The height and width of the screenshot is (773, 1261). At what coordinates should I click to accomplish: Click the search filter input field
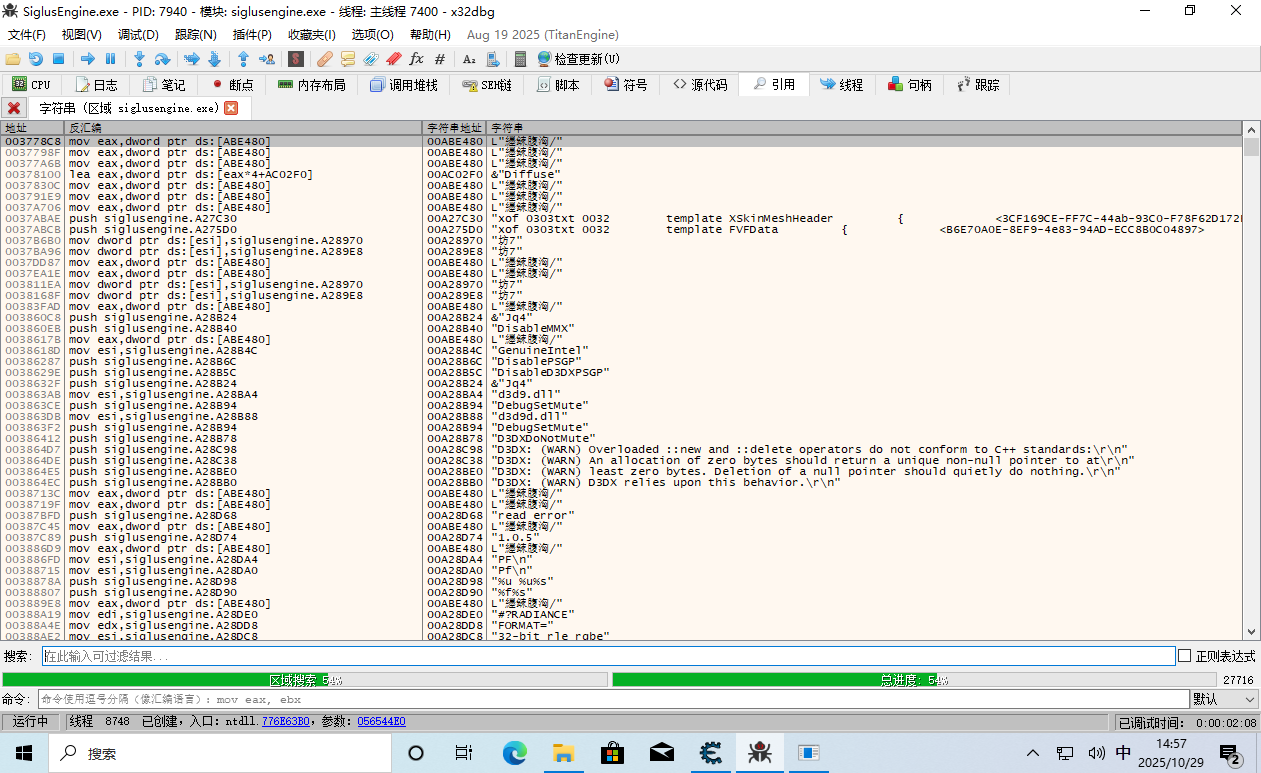click(608, 656)
